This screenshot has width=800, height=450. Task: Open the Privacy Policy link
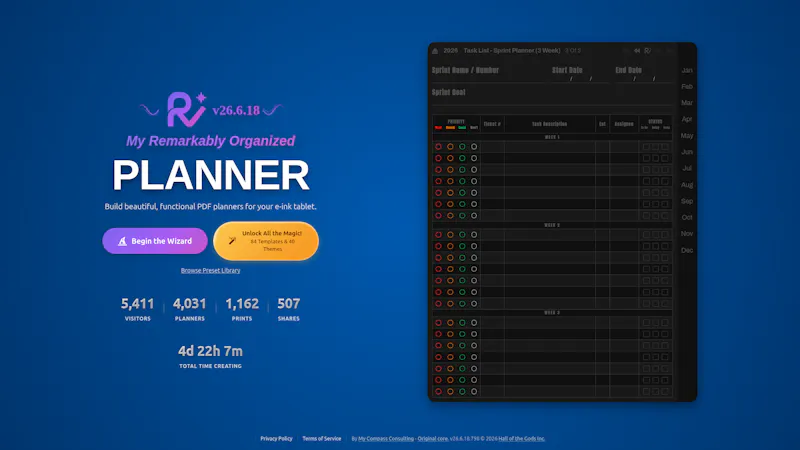[276, 438]
